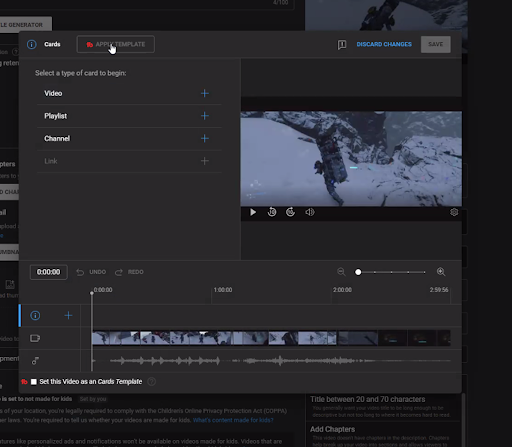Open the send feedback icon

pyautogui.click(x=342, y=45)
